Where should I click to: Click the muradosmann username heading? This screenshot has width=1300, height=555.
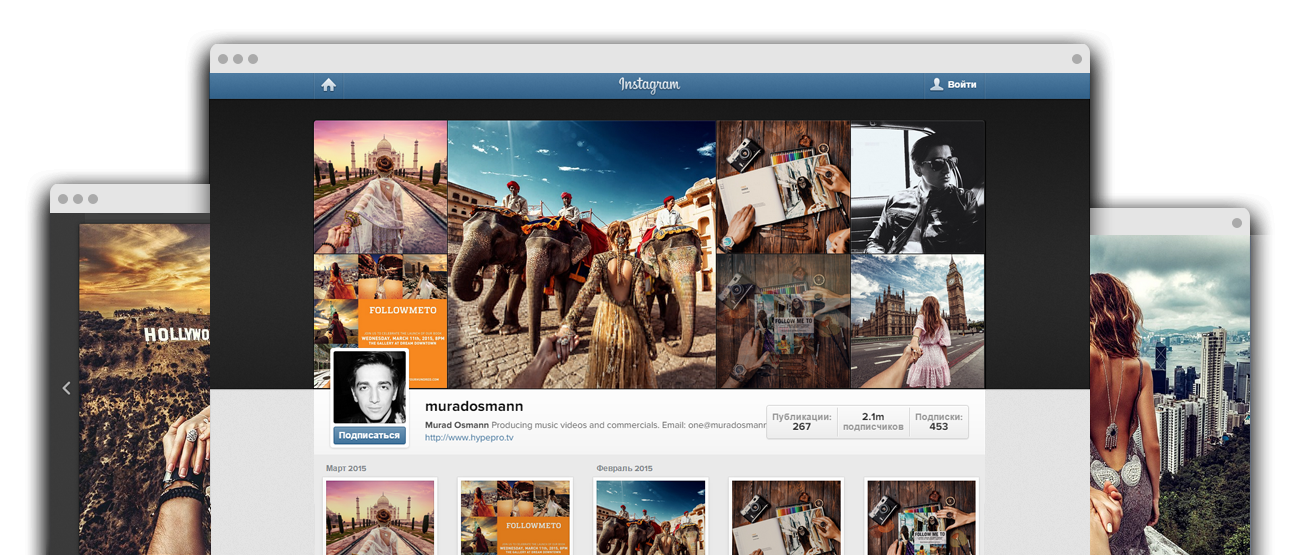474,406
